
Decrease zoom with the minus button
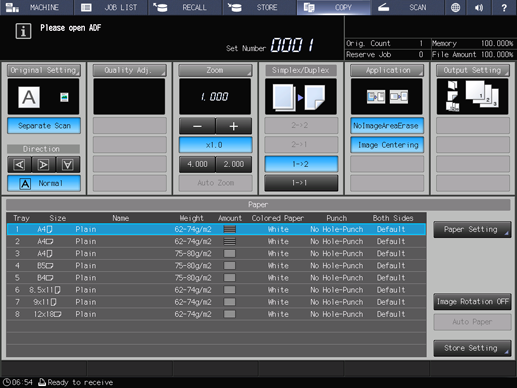[x=197, y=126]
